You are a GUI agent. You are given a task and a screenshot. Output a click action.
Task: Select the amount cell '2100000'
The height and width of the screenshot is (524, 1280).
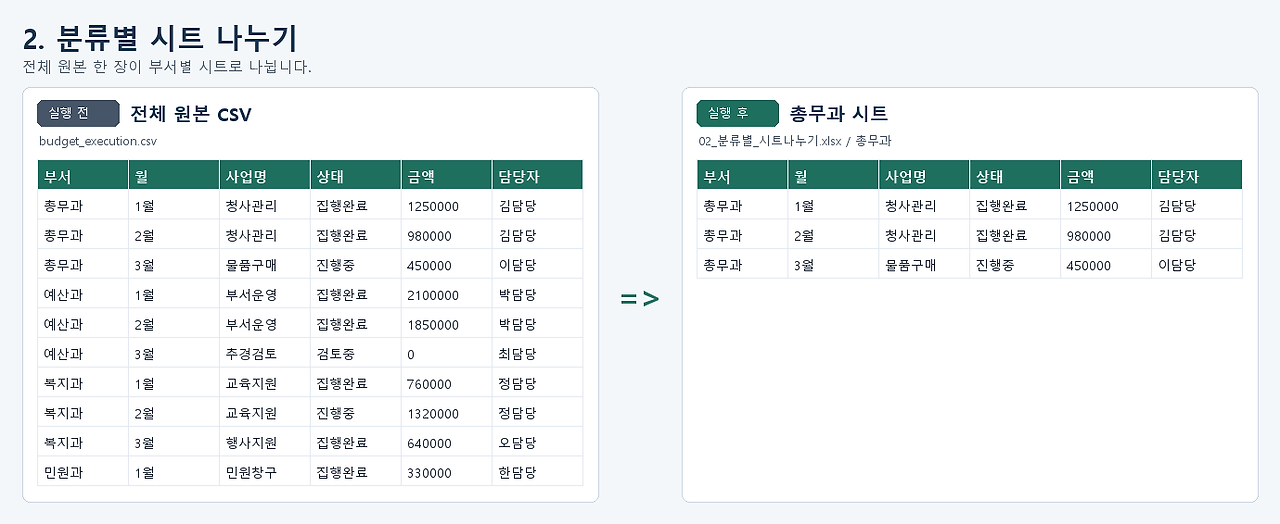tap(447, 295)
